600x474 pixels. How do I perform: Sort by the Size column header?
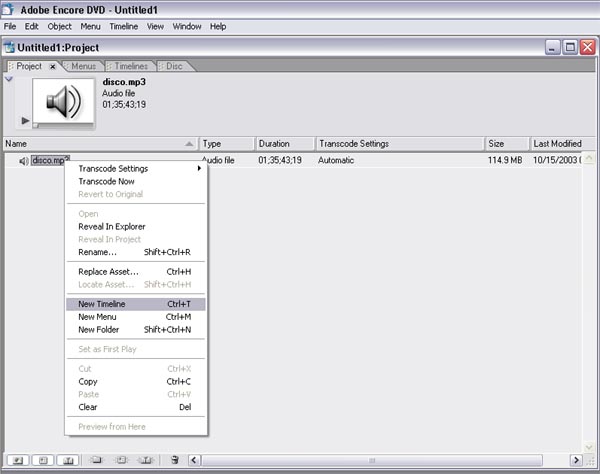point(507,144)
